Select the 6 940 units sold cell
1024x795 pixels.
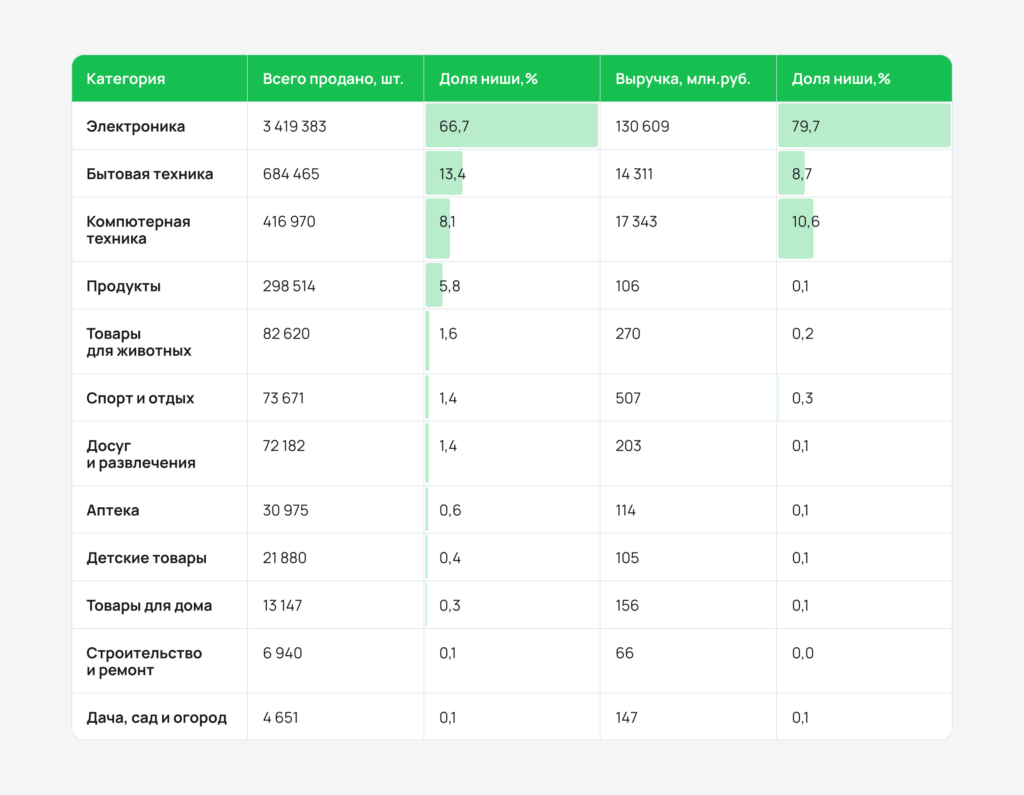282,653
